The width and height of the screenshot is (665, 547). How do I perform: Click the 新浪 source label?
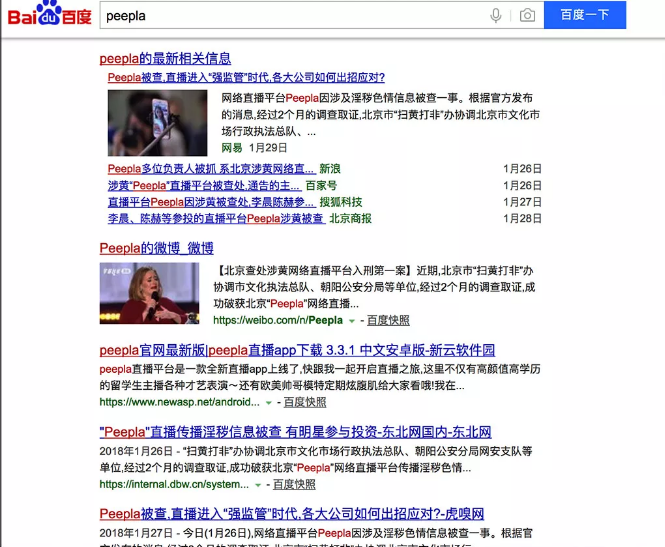coord(330,169)
